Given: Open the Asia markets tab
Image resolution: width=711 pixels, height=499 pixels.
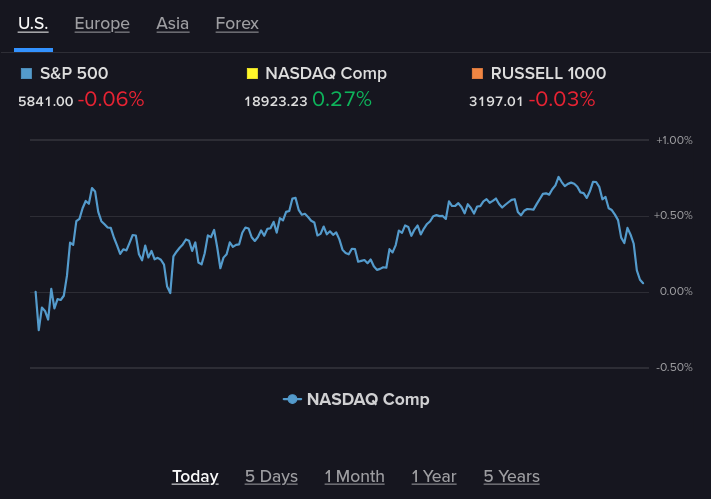Looking at the screenshot, I should (x=172, y=23).
